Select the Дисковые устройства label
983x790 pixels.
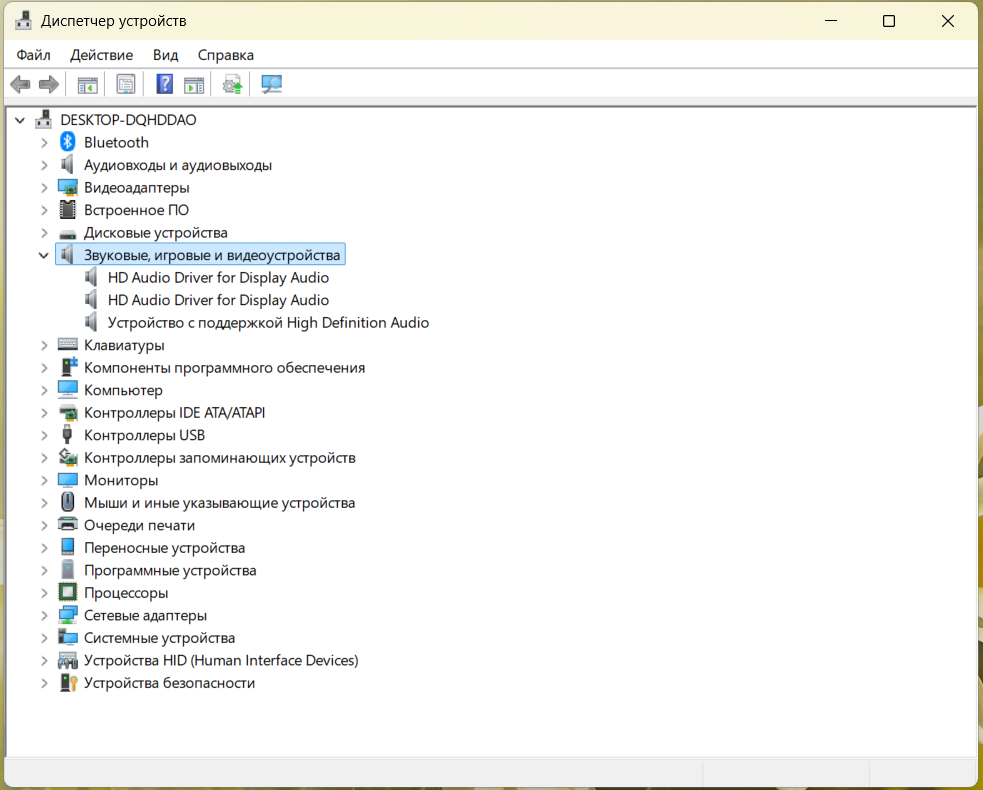[x=155, y=233]
